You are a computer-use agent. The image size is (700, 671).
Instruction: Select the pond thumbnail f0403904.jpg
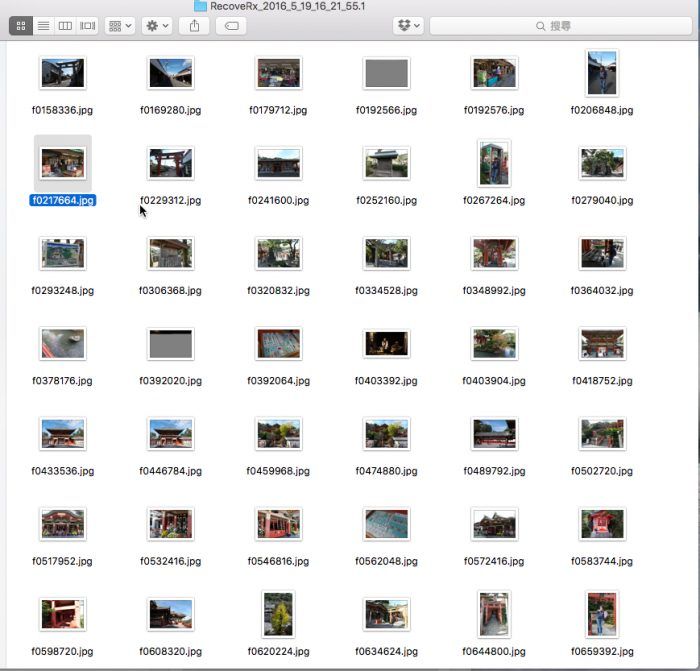click(x=494, y=343)
